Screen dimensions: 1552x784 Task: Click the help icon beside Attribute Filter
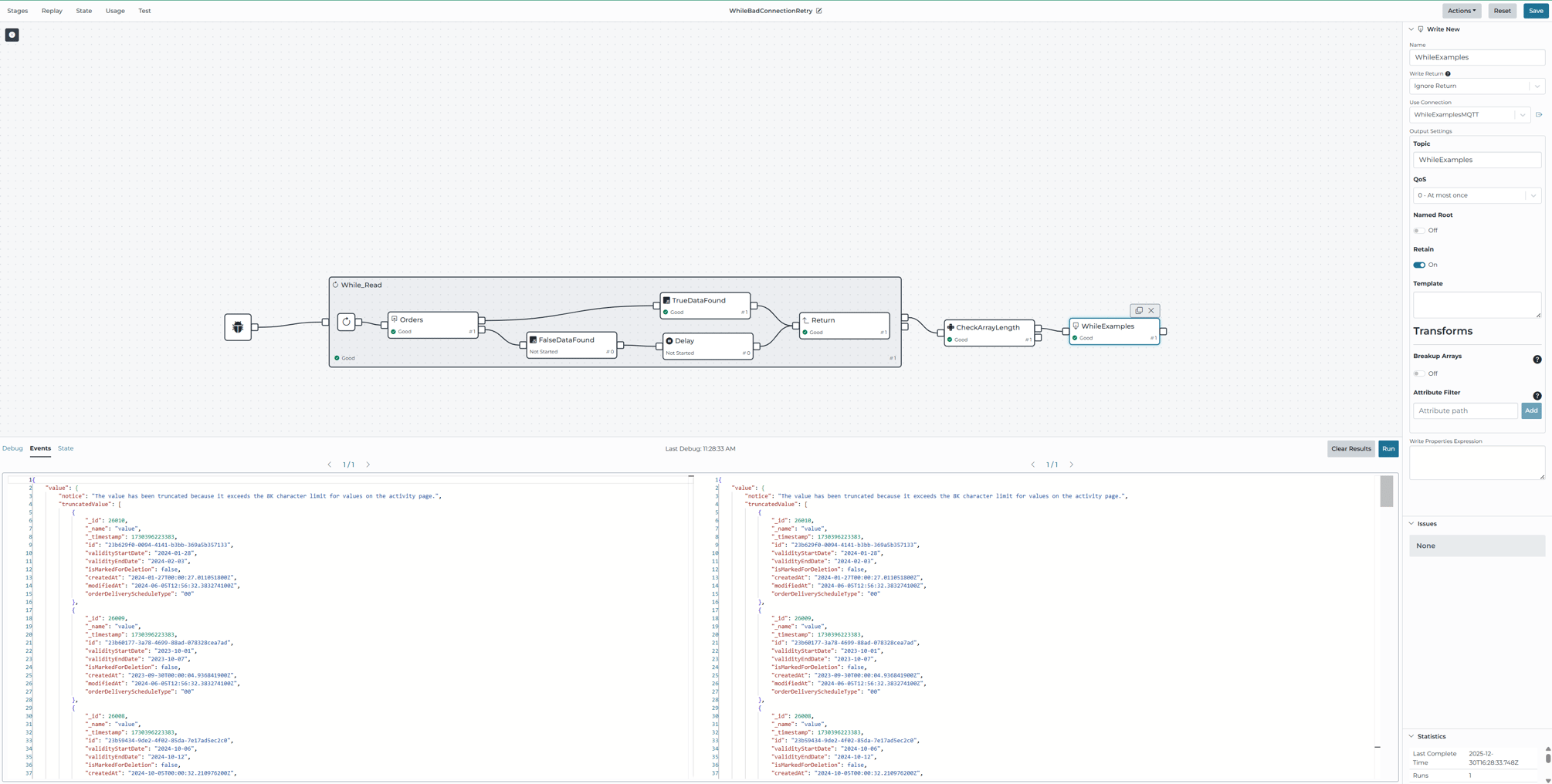pos(1537,395)
